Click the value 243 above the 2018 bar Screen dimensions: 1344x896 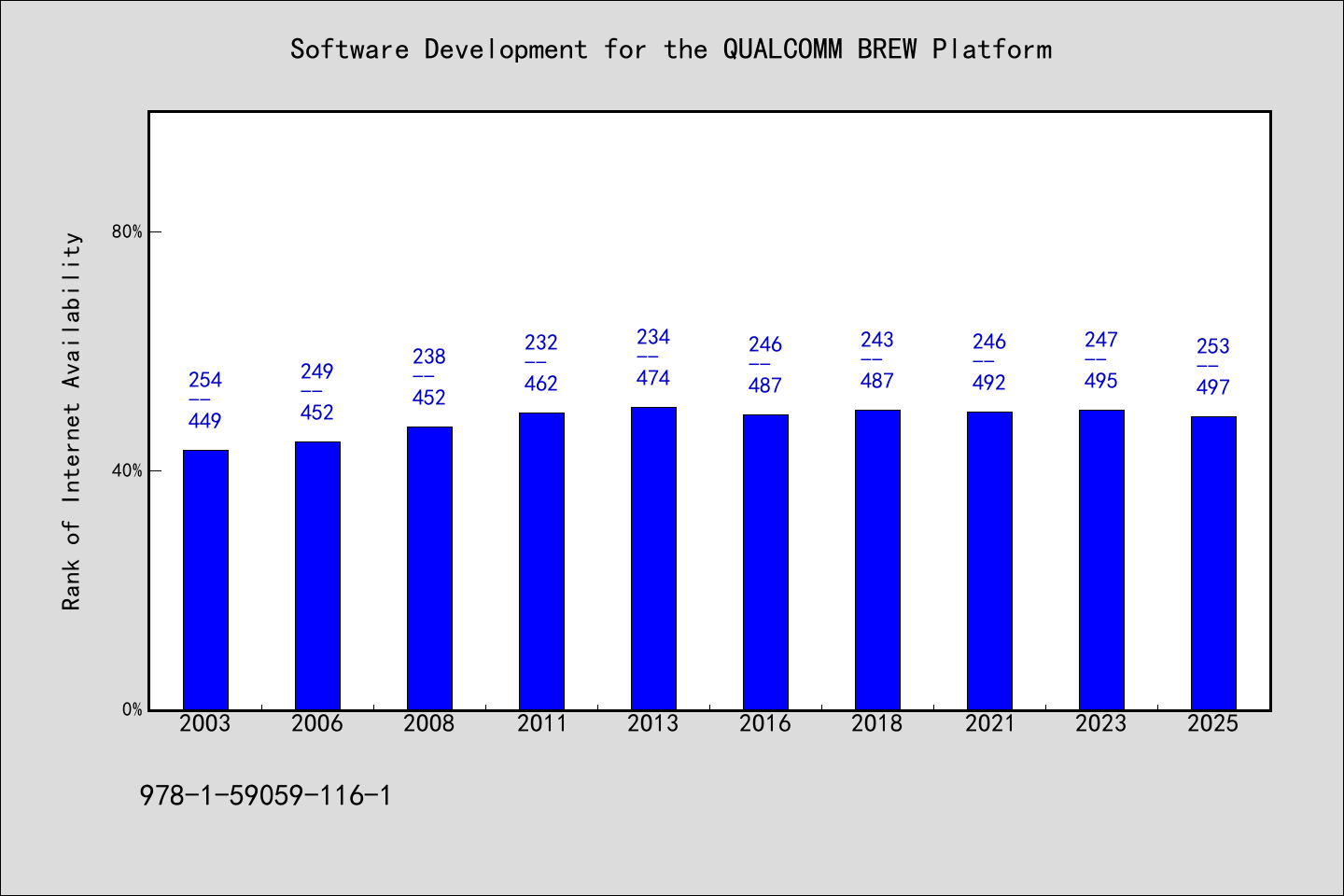[x=877, y=340]
